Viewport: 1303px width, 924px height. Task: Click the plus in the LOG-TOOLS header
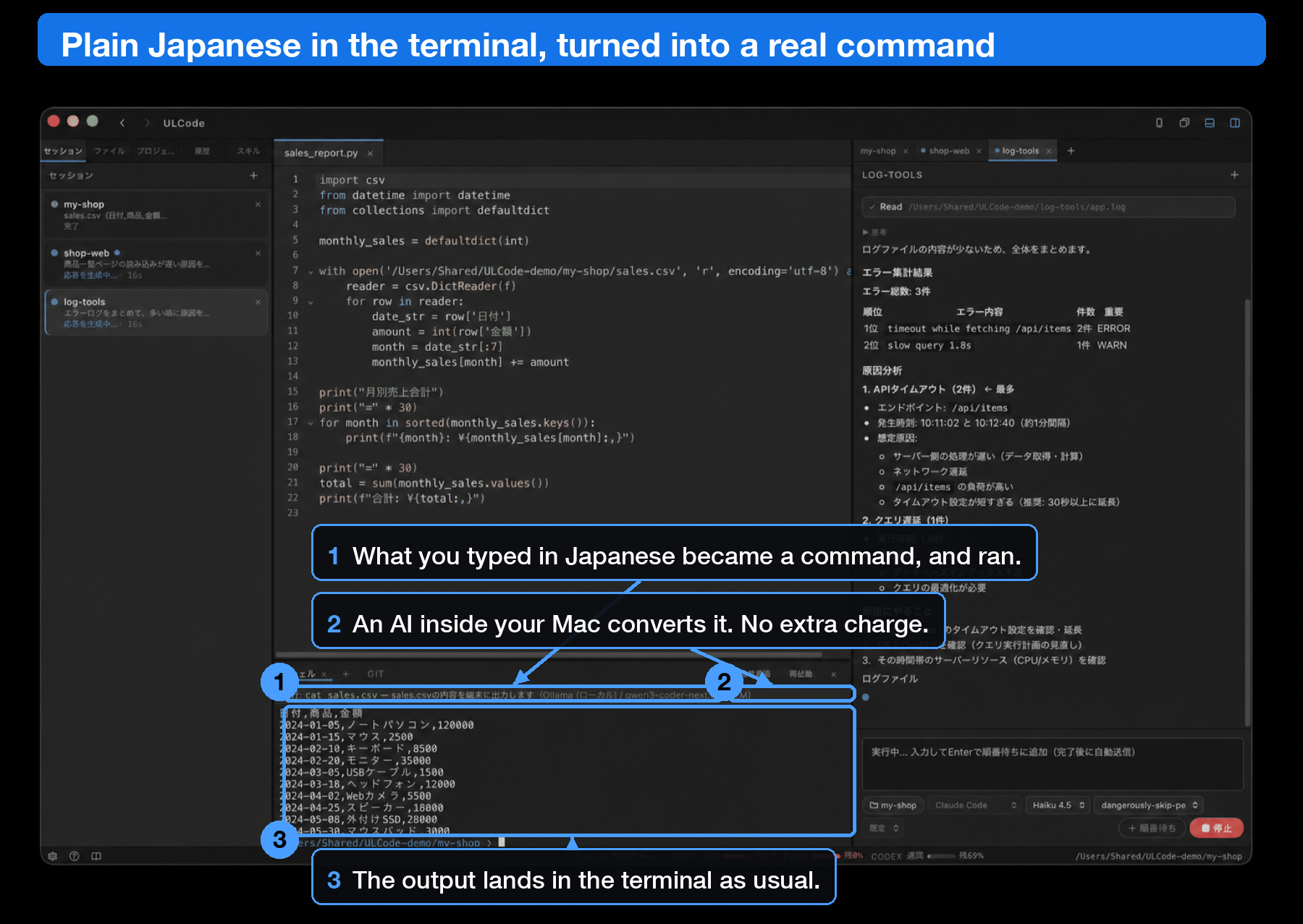point(1234,174)
